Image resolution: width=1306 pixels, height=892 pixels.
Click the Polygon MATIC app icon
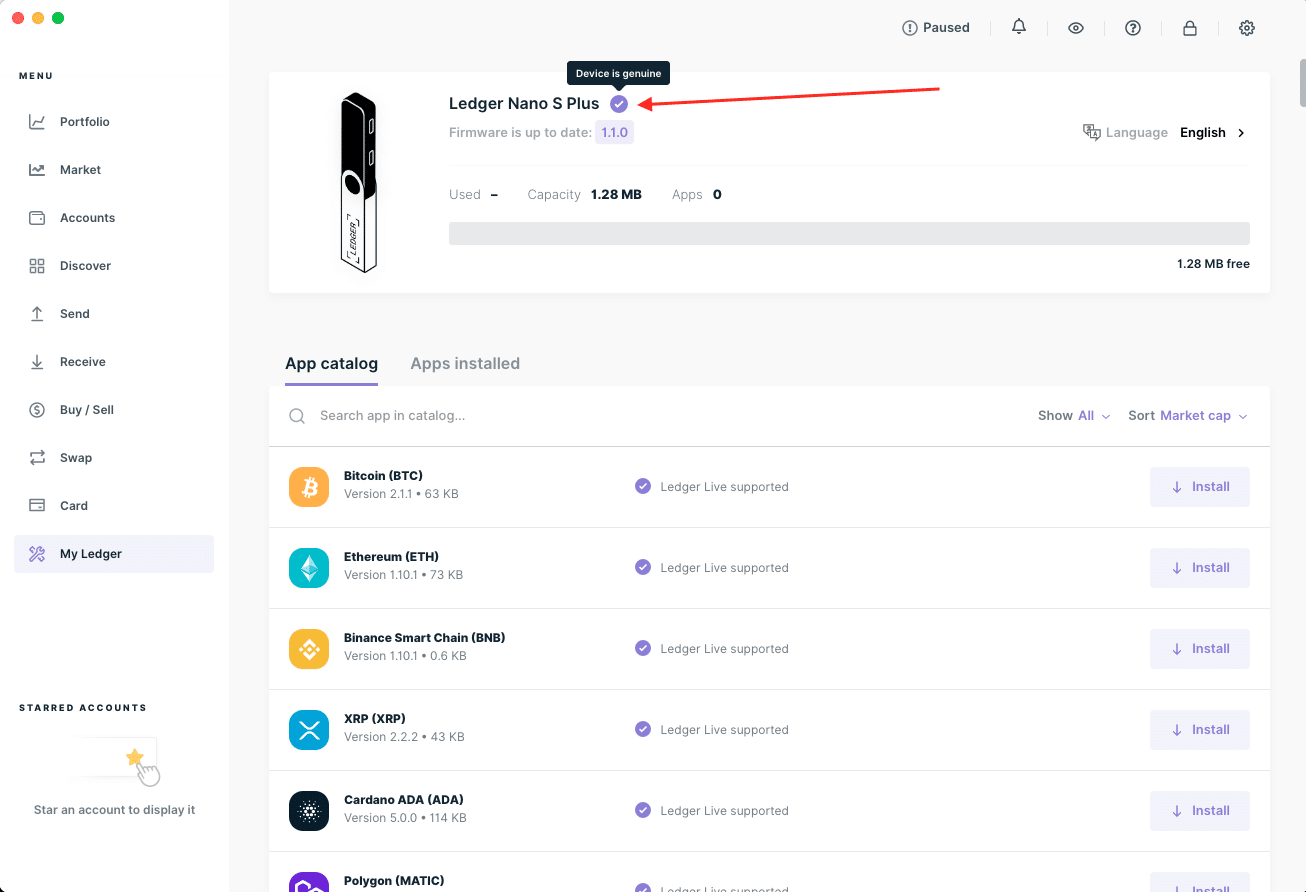click(309, 882)
